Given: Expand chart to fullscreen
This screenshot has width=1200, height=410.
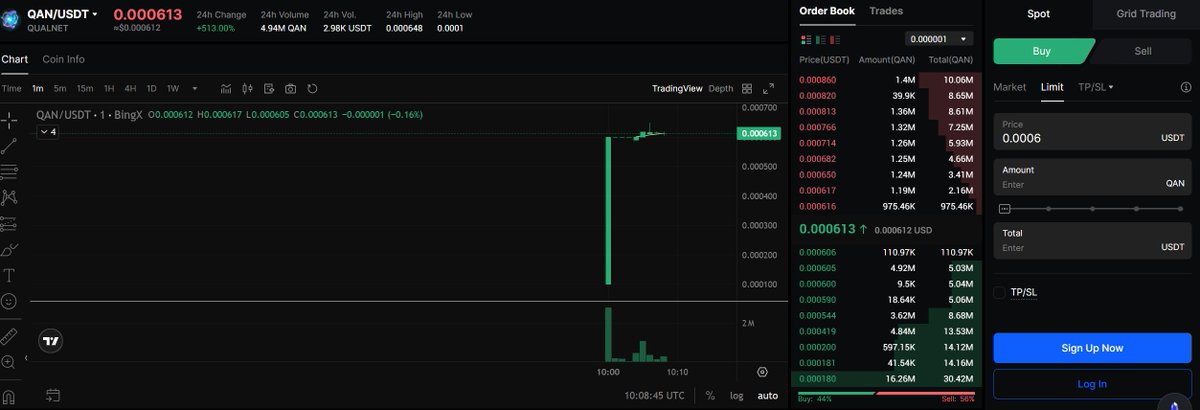Looking at the screenshot, I should 770,89.
